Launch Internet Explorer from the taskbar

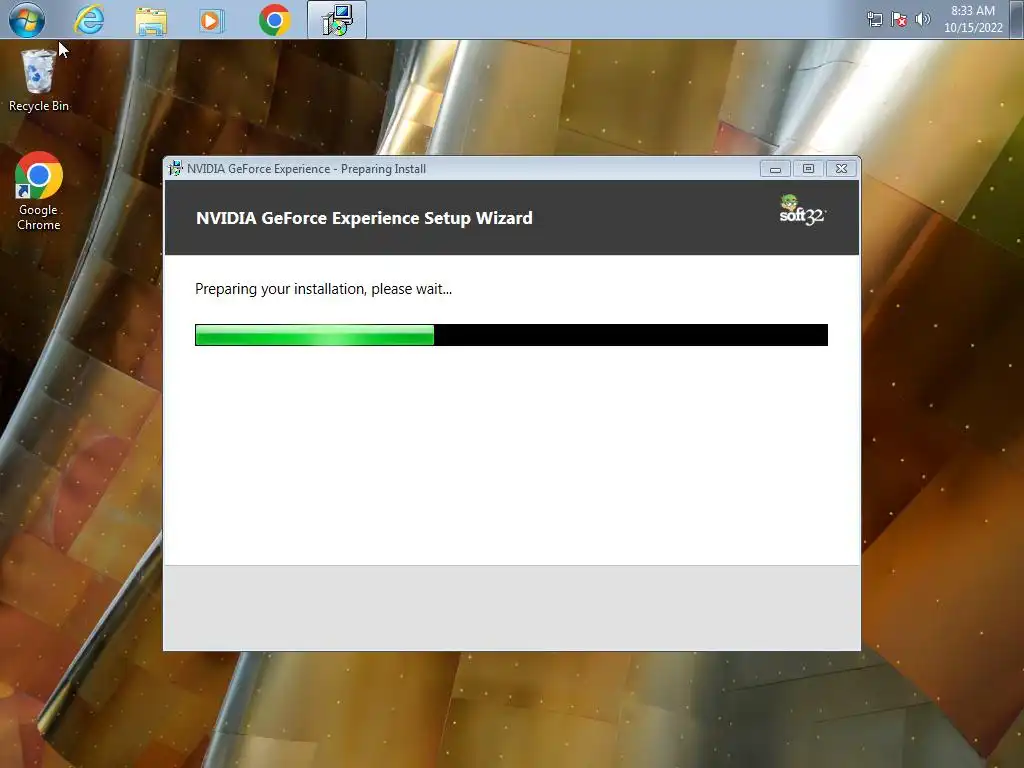89,20
